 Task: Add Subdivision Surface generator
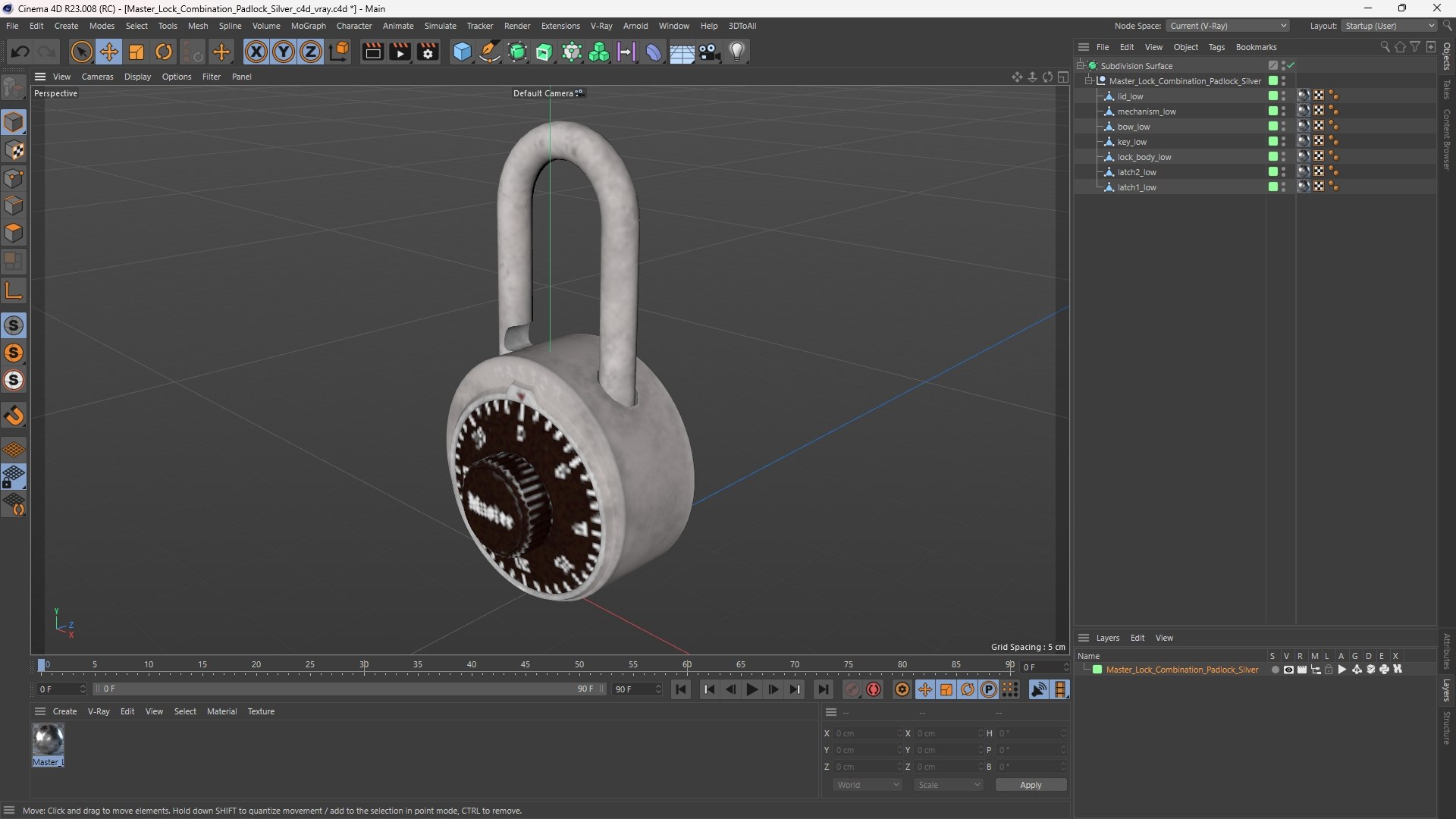click(x=517, y=52)
